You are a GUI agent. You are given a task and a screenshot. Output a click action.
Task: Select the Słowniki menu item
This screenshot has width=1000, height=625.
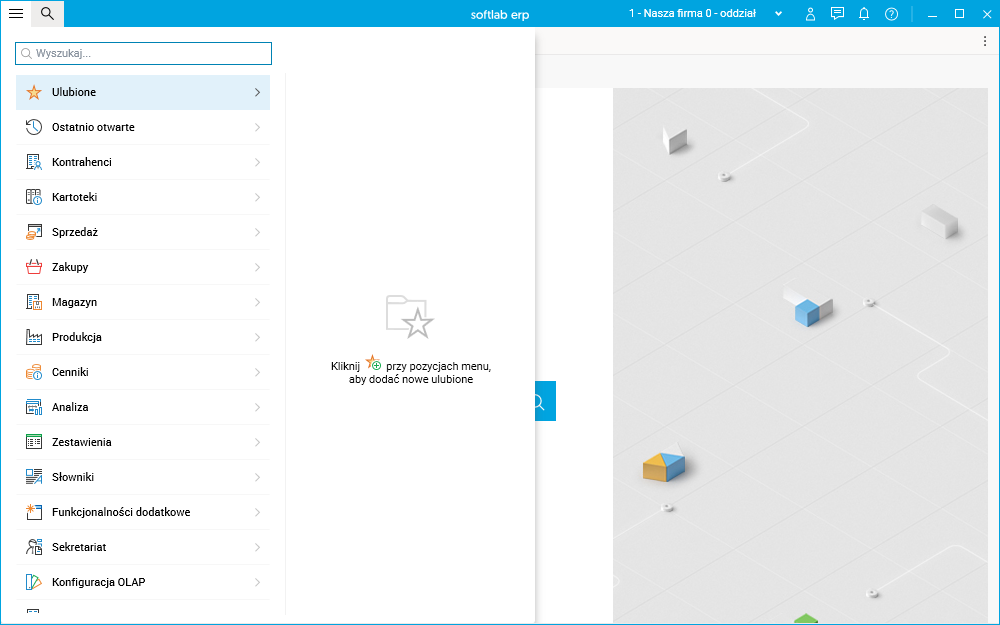tap(143, 478)
